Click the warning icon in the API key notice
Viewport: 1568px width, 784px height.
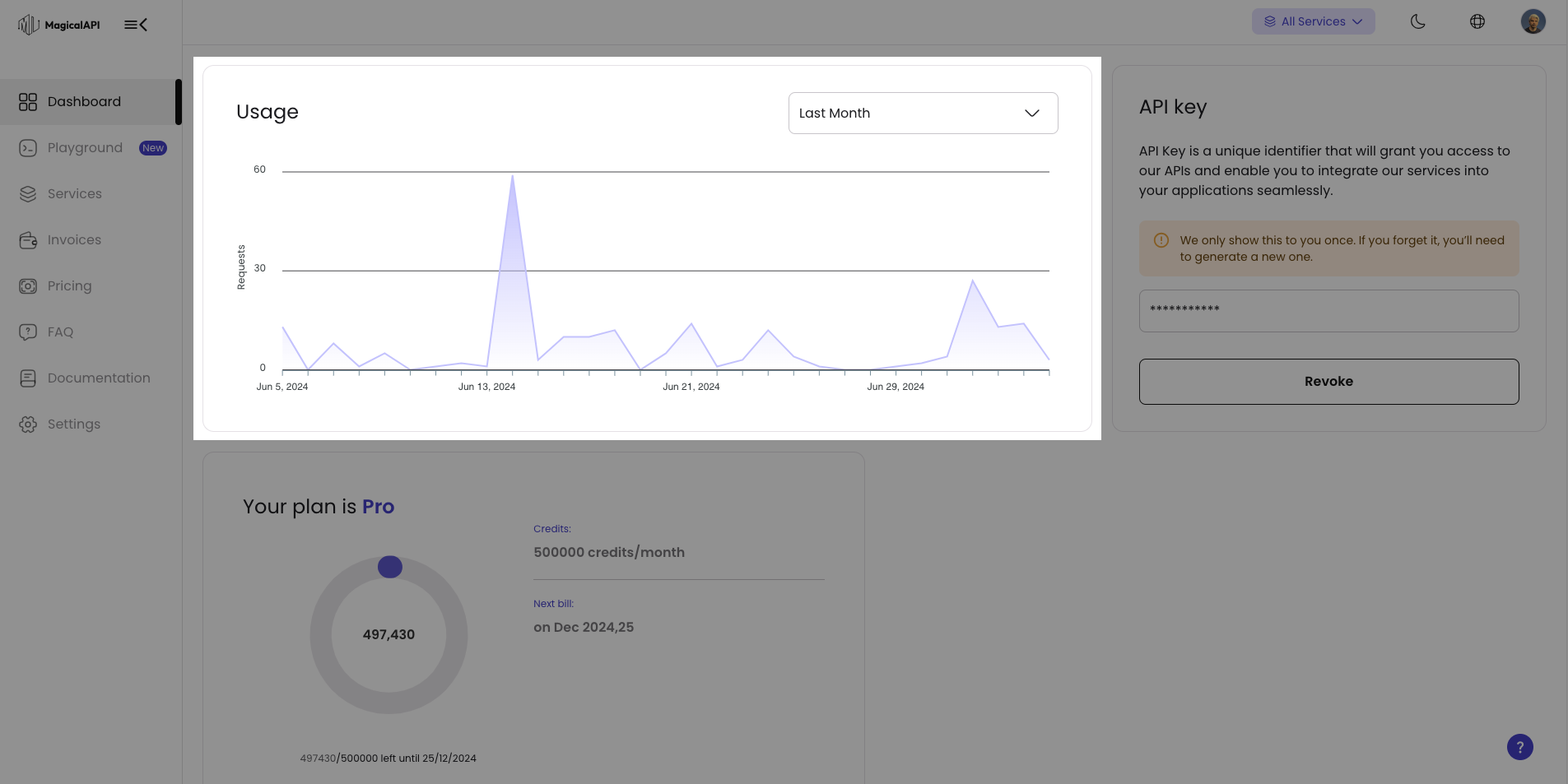pyautogui.click(x=1161, y=240)
